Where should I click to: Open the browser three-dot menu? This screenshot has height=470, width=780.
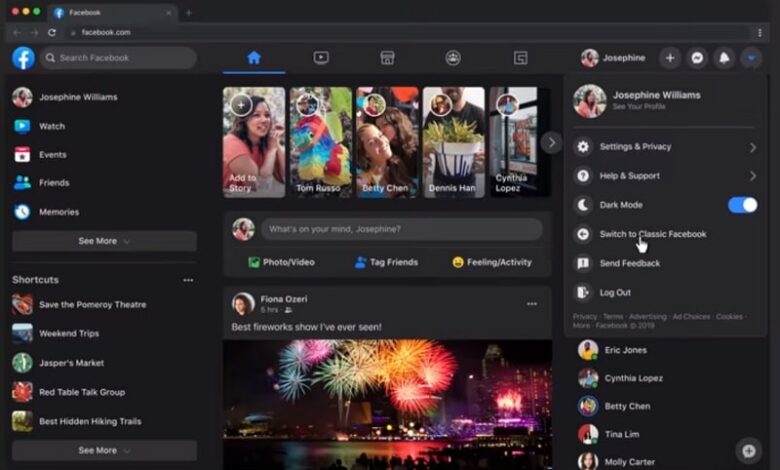(x=760, y=32)
